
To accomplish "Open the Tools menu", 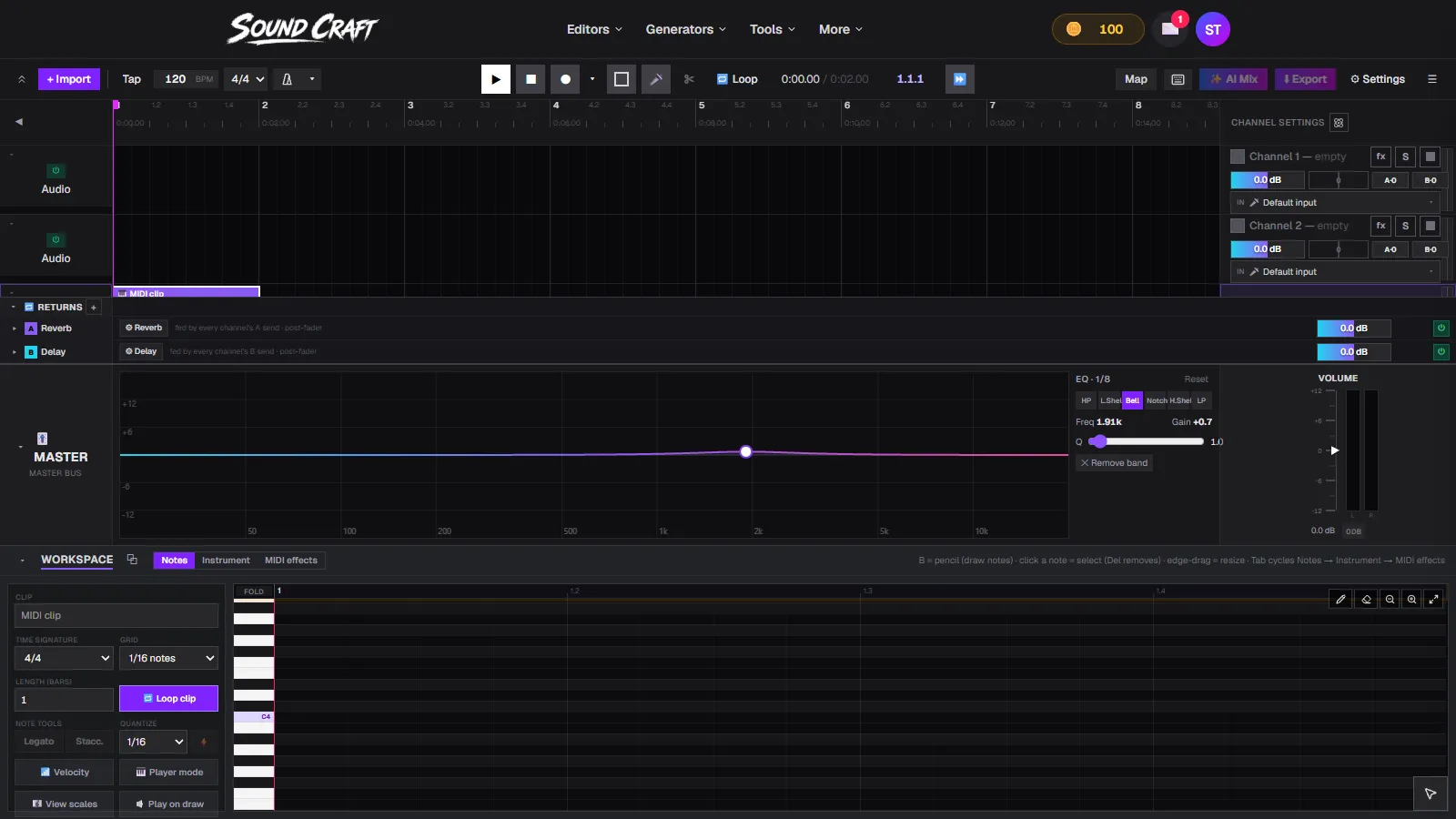I will tap(772, 29).
